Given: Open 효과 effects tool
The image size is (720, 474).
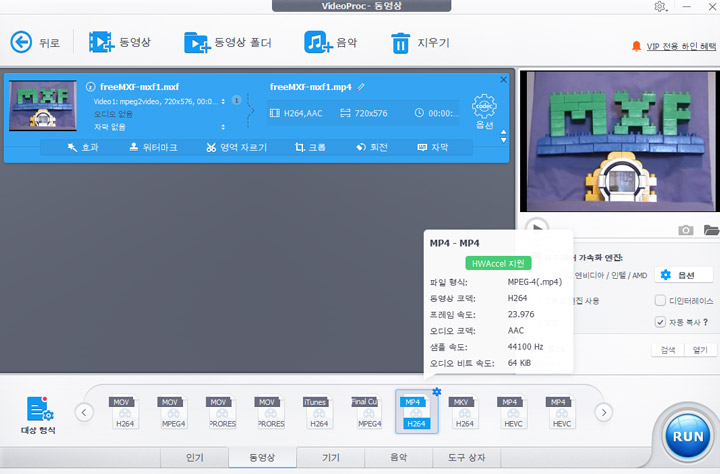Looking at the screenshot, I should 83,147.
